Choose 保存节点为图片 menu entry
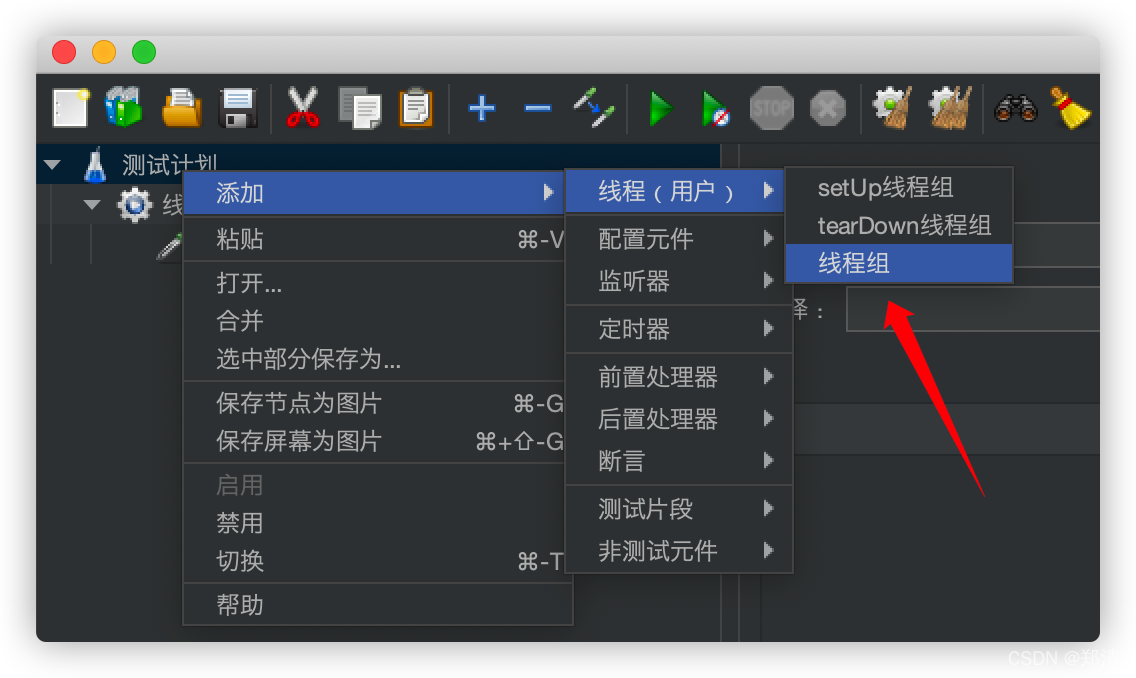This screenshot has width=1136, height=678. [374, 403]
